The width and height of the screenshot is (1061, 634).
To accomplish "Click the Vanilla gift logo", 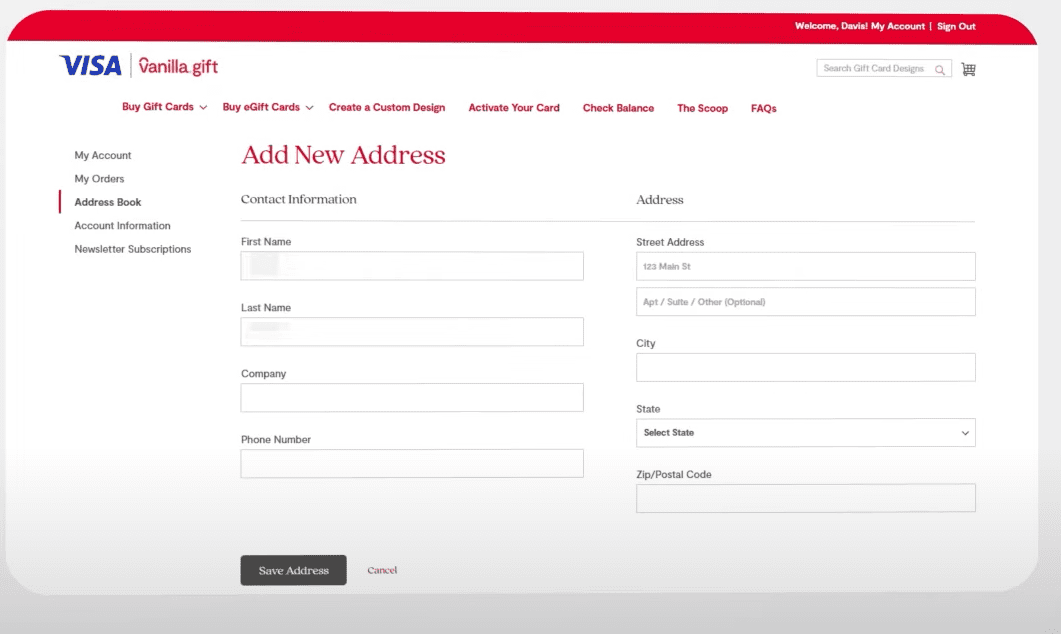I will tap(178, 66).
